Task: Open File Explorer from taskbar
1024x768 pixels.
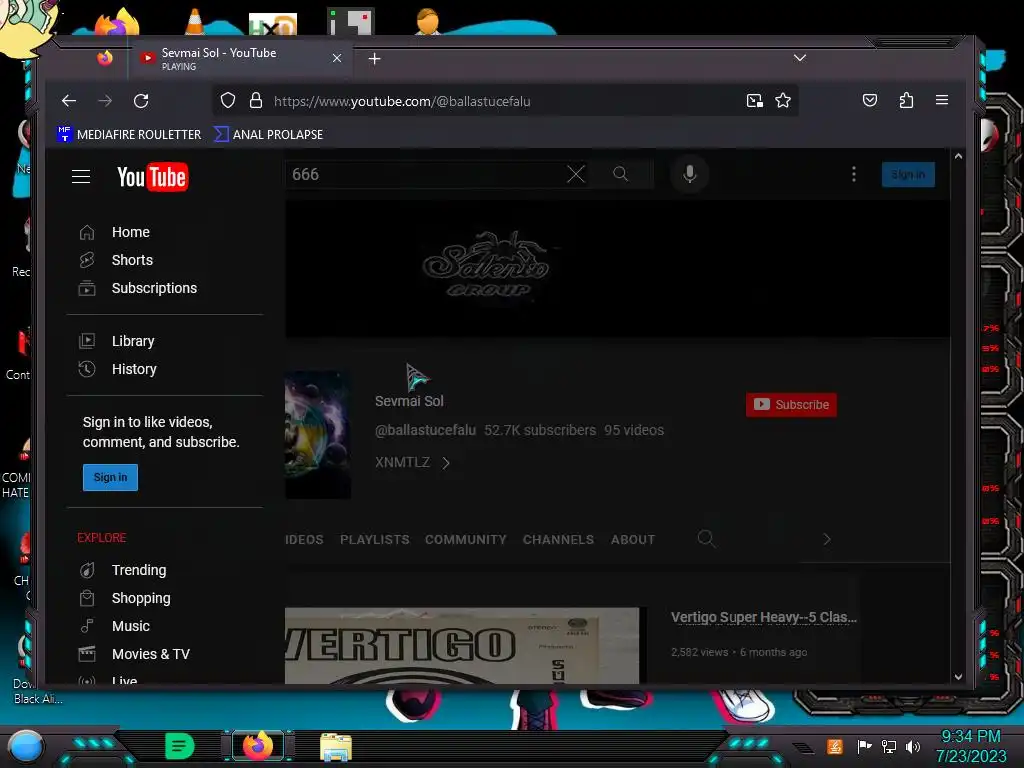Action: (x=336, y=747)
